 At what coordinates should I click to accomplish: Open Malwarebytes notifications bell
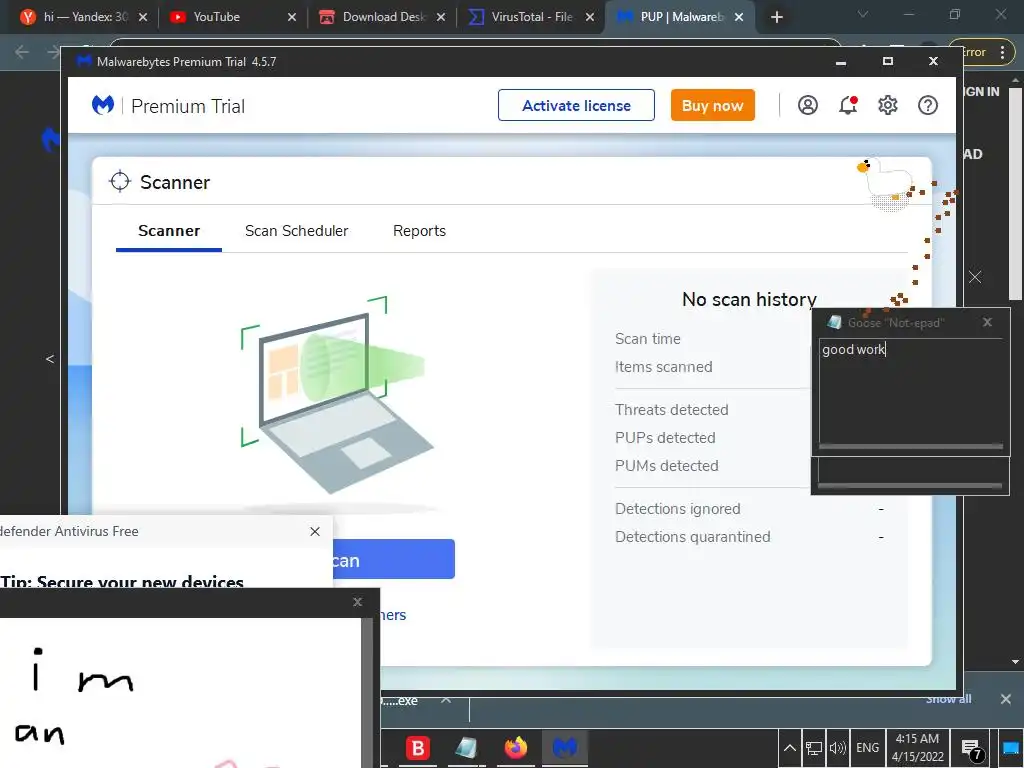[x=848, y=105]
